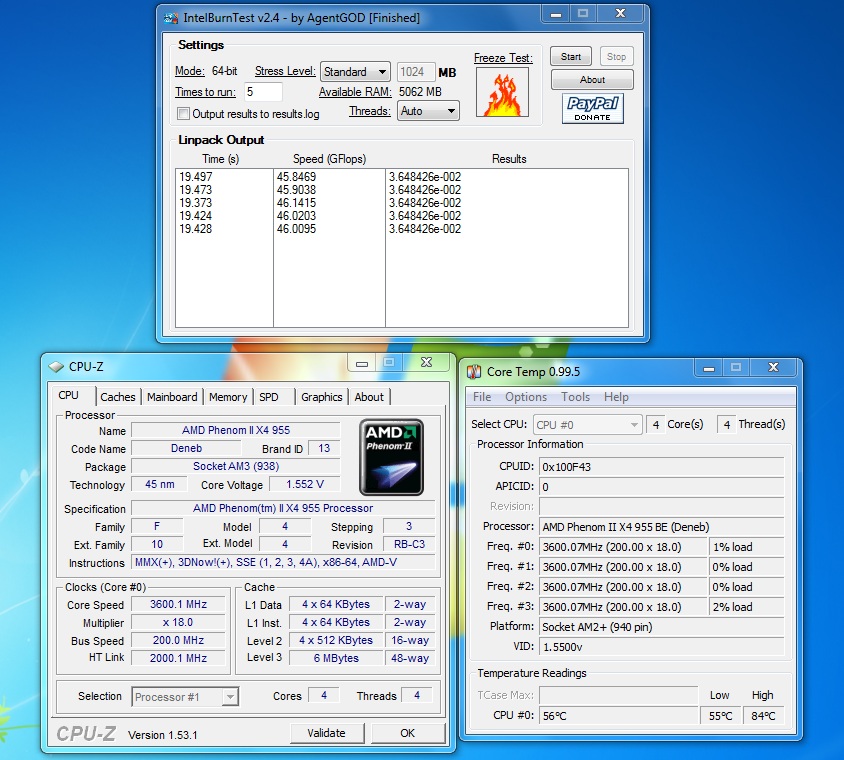Click the VID 1.5500v field
Image resolution: width=844 pixels, height=760 pixels.
(662, 647)
